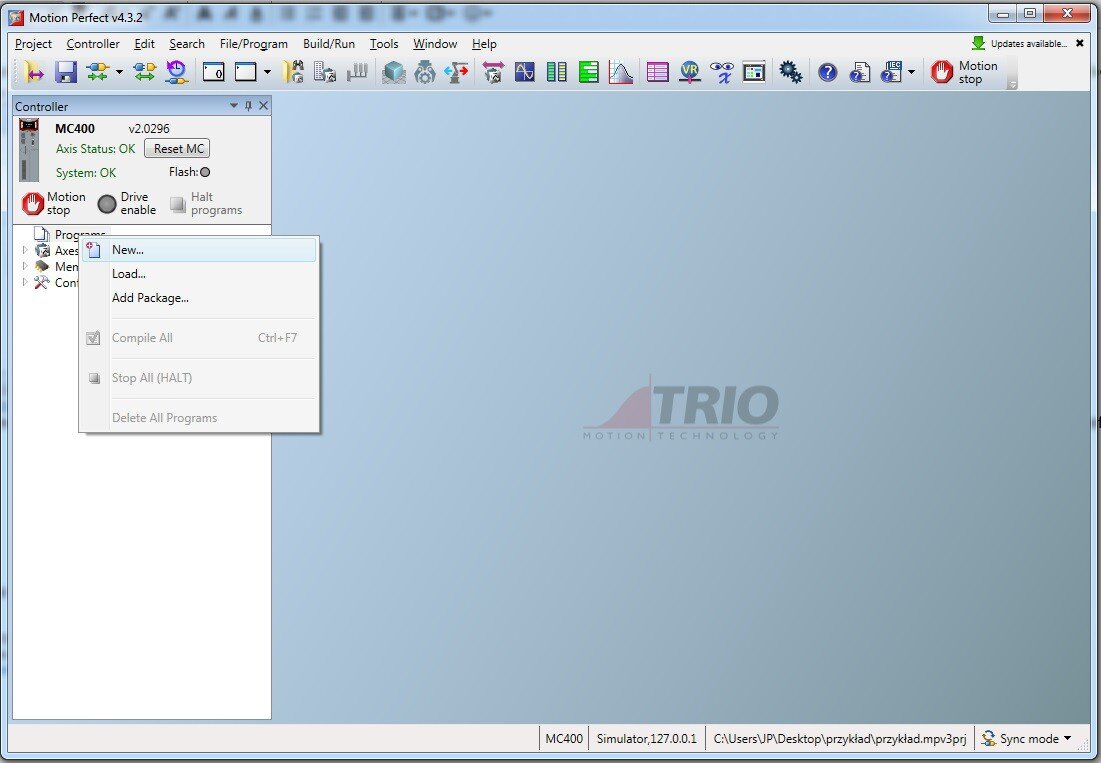Click the MC400 controller image
1101x763 pixels.
(x=29, y=150)
